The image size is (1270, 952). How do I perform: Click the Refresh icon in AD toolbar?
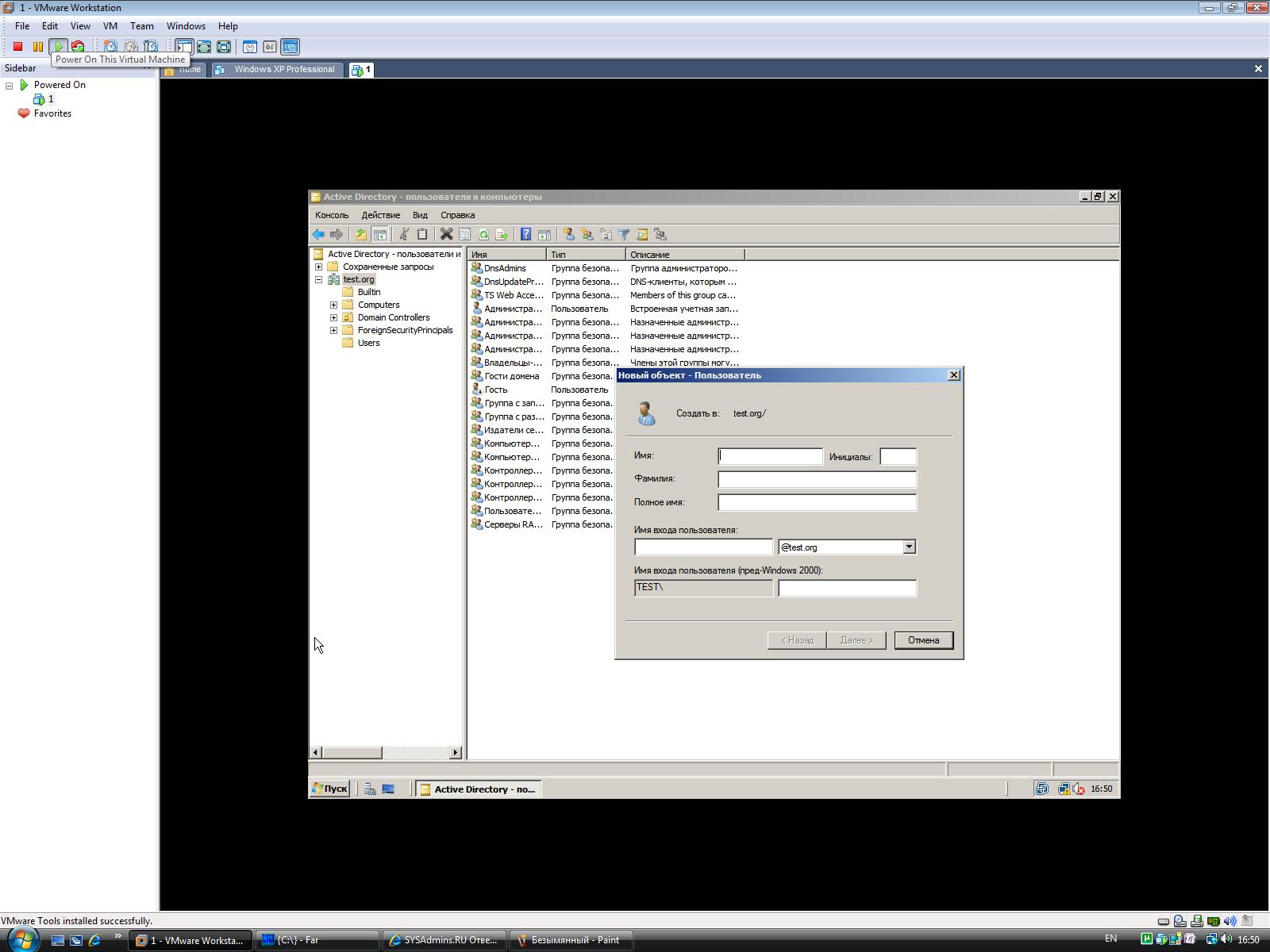coord(483,234)
